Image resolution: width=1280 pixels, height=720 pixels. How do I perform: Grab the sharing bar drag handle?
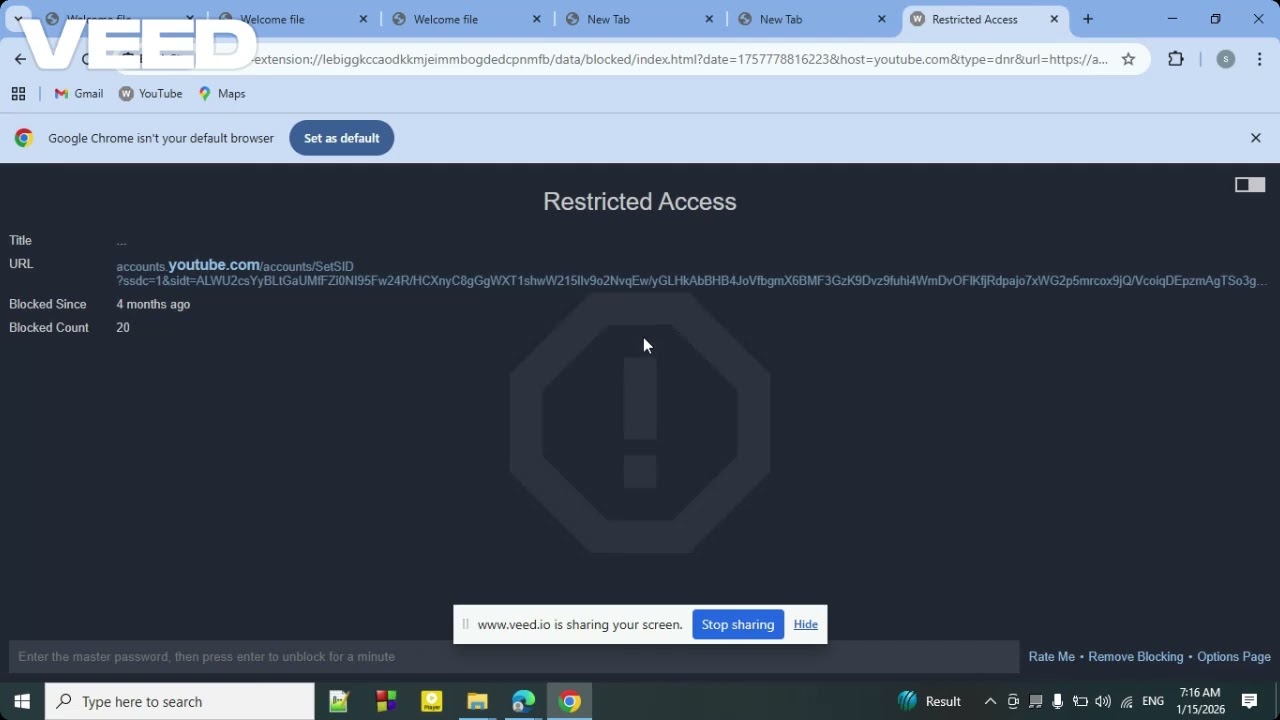(x=465, y=625)
